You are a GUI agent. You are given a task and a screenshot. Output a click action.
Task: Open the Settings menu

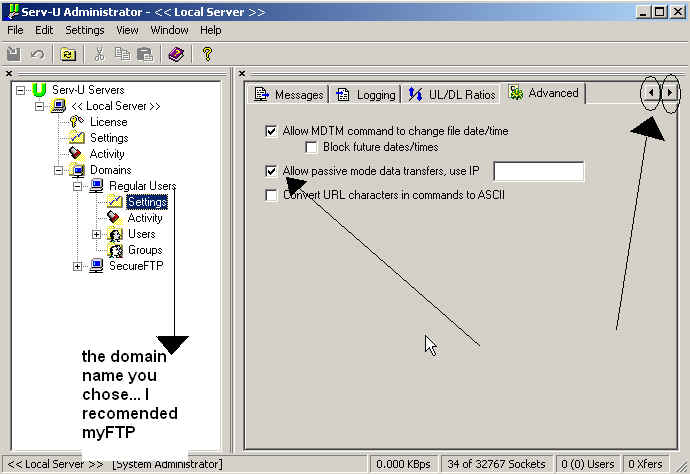coord(84,30)
